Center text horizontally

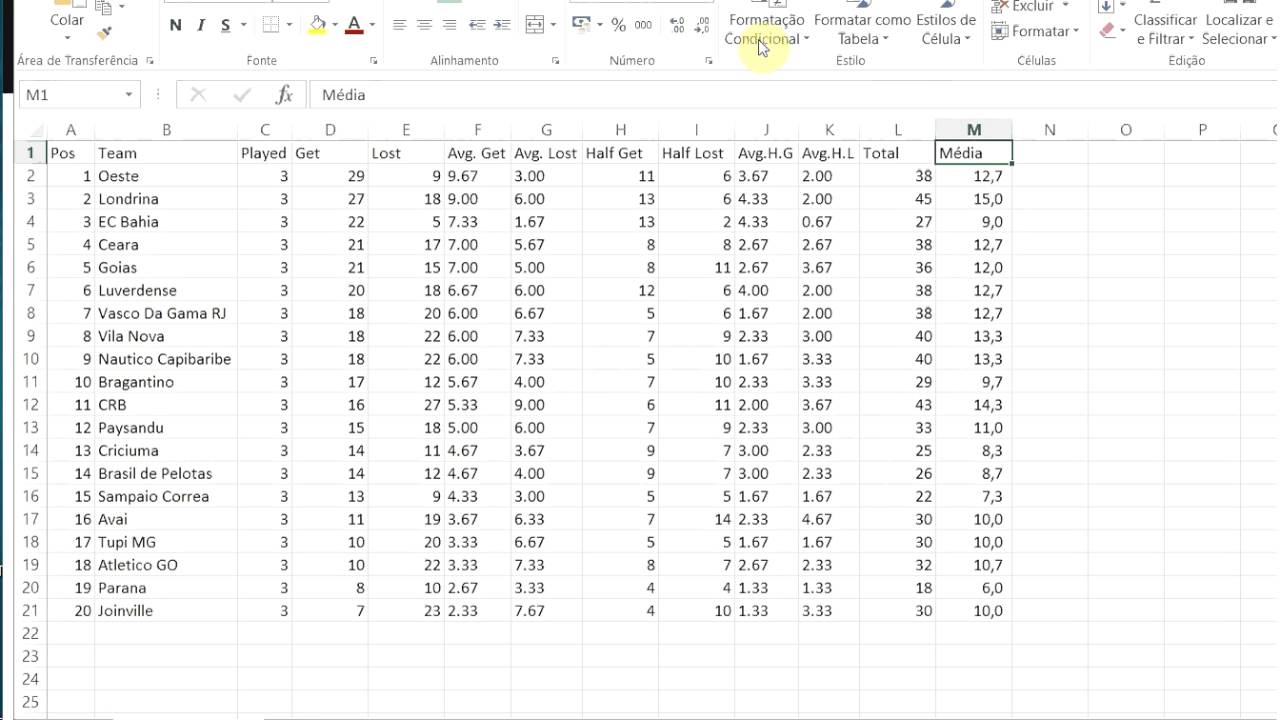click(x=424, y=25)
